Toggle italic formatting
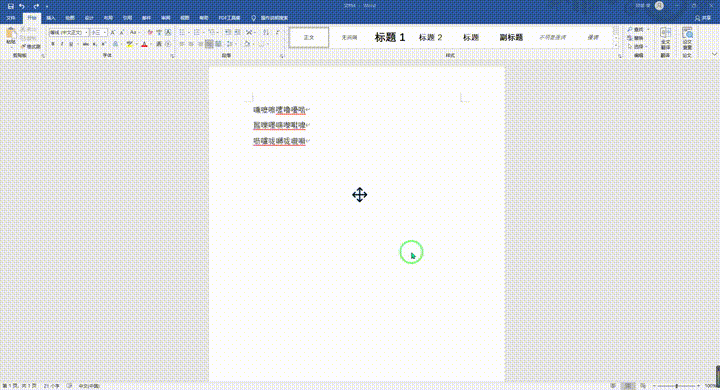Image resolution: width=720 pixels, height=390 pixels. point(62,44)
